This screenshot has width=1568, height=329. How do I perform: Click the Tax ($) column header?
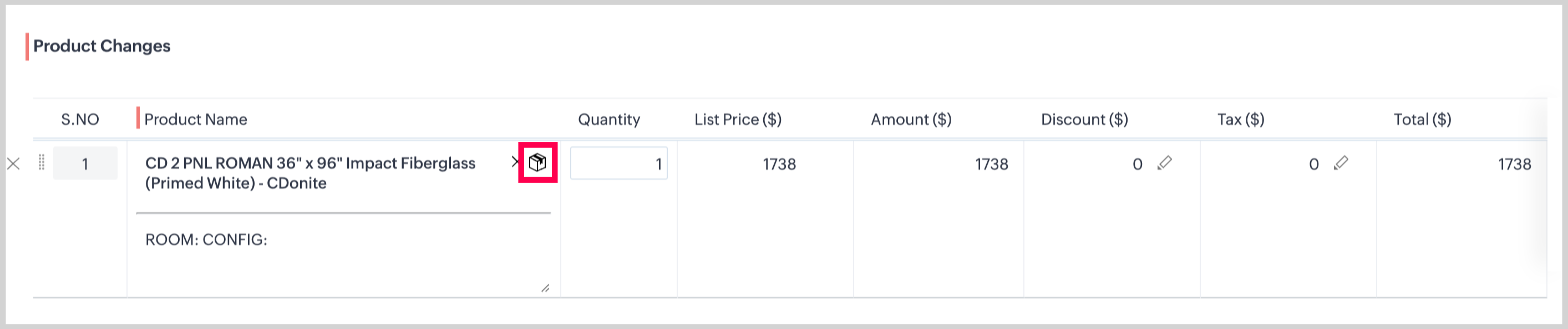1241,119
